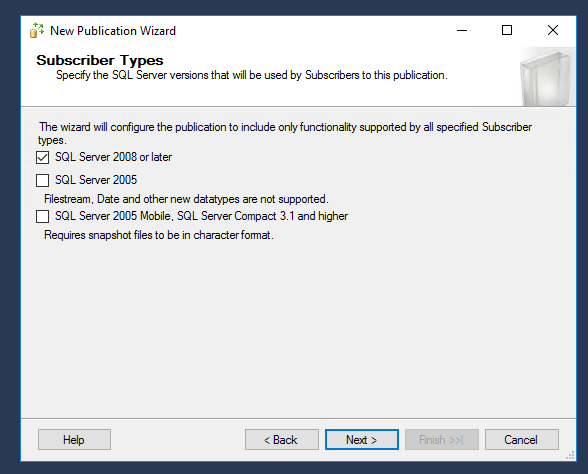Click 'Requires snapshot files to be in character format'
Viewport: 588px width, 474px height.
click(x=159, y=235)
